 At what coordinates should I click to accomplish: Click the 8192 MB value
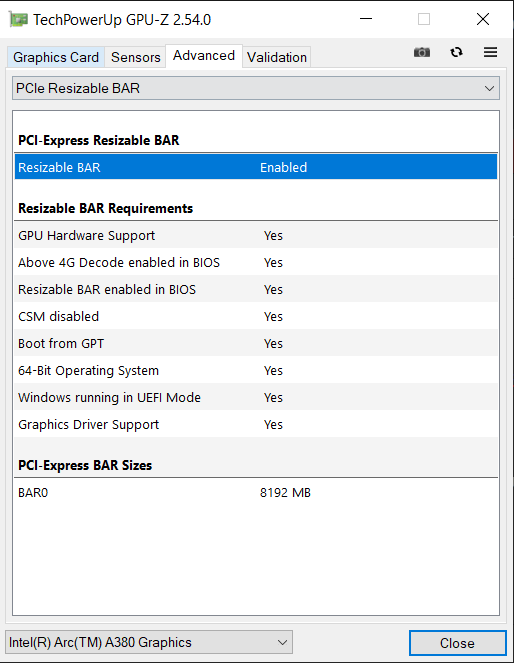click(285, 493)
